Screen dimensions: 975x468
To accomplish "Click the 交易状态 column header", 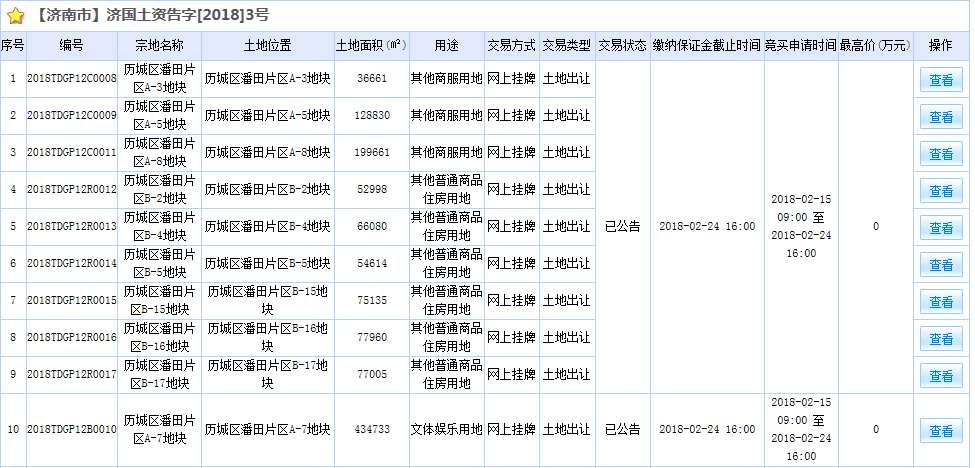I will click(x=622, y=46).
